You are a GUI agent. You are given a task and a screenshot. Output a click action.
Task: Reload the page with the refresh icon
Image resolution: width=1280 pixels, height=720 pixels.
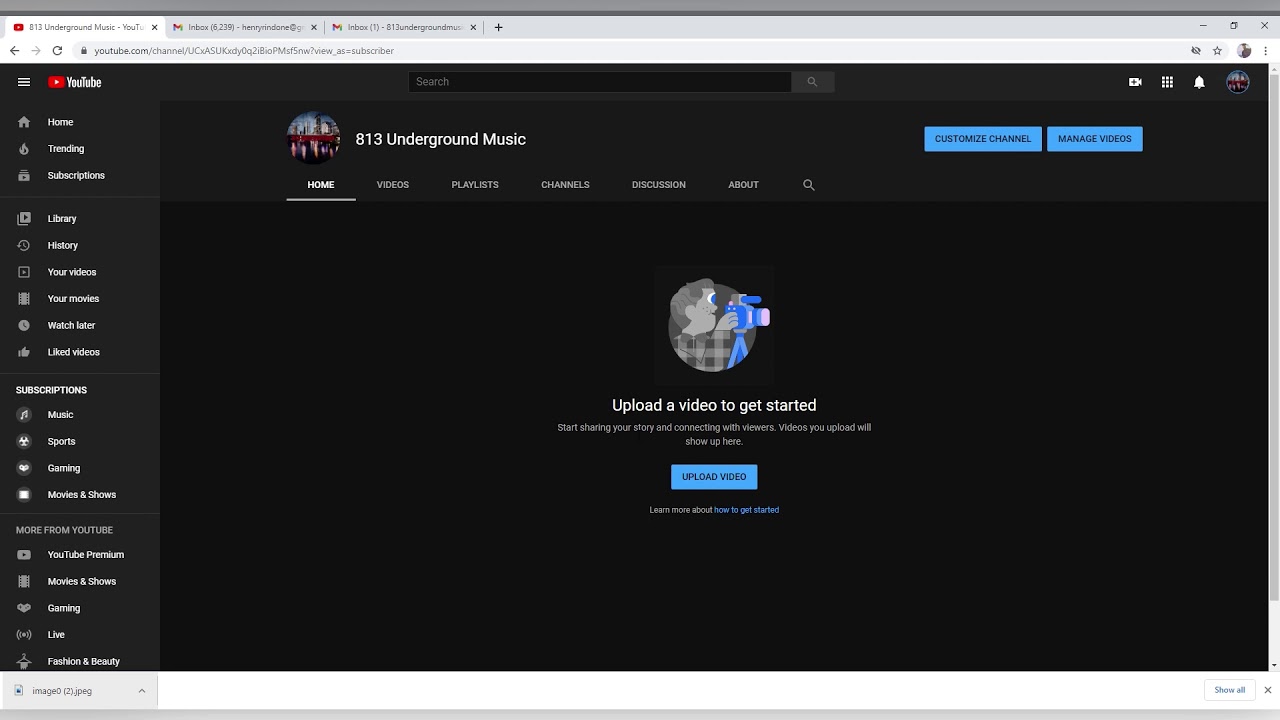click(x=57, y=51)
